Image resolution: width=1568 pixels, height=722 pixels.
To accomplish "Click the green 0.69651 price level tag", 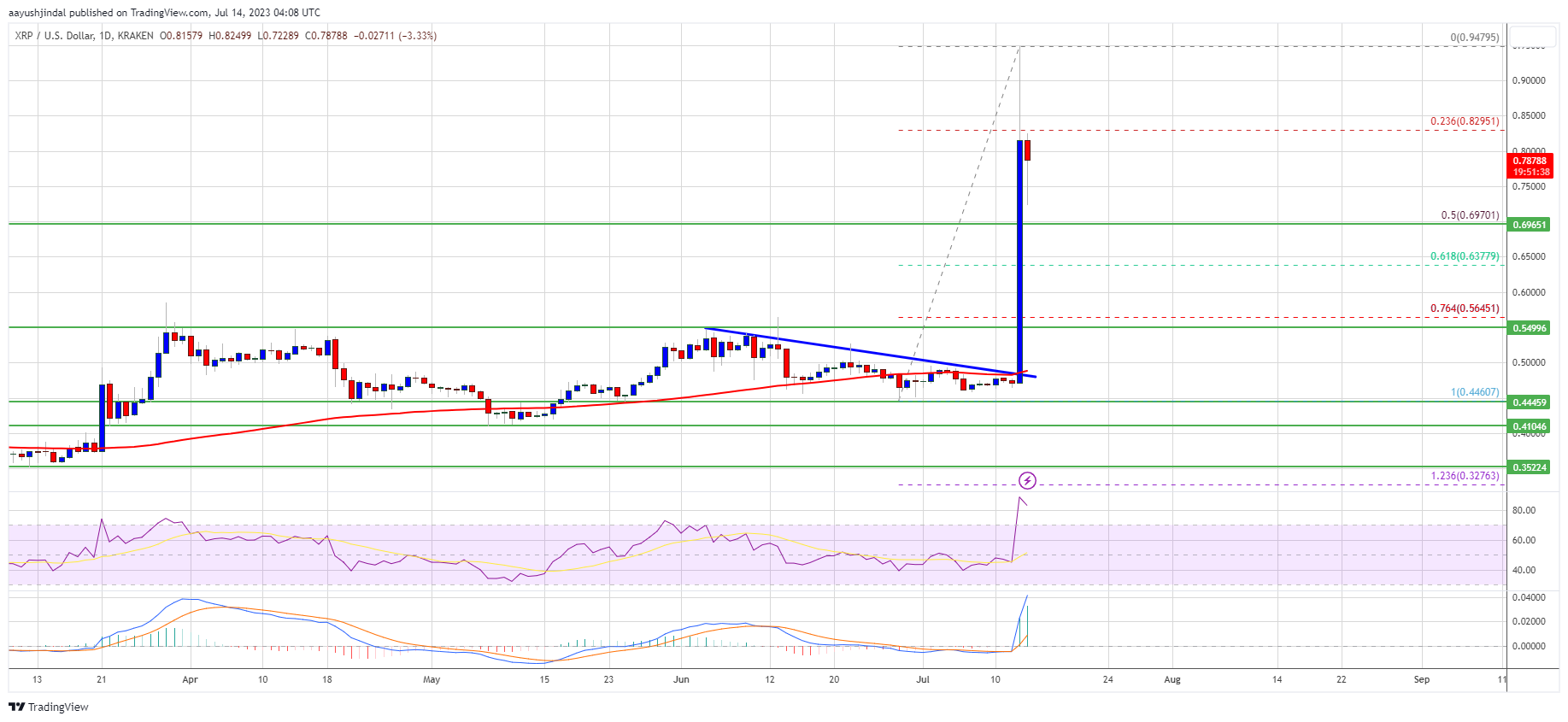I will 1530,225.
